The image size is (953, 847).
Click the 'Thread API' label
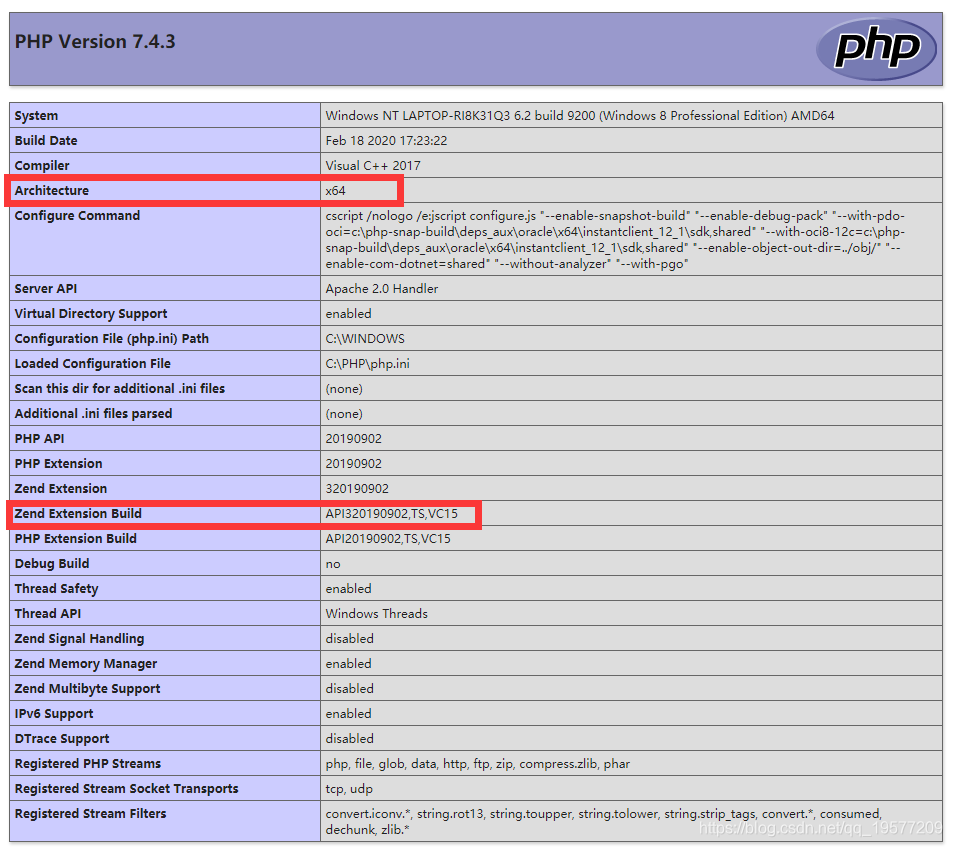[47, 613]
